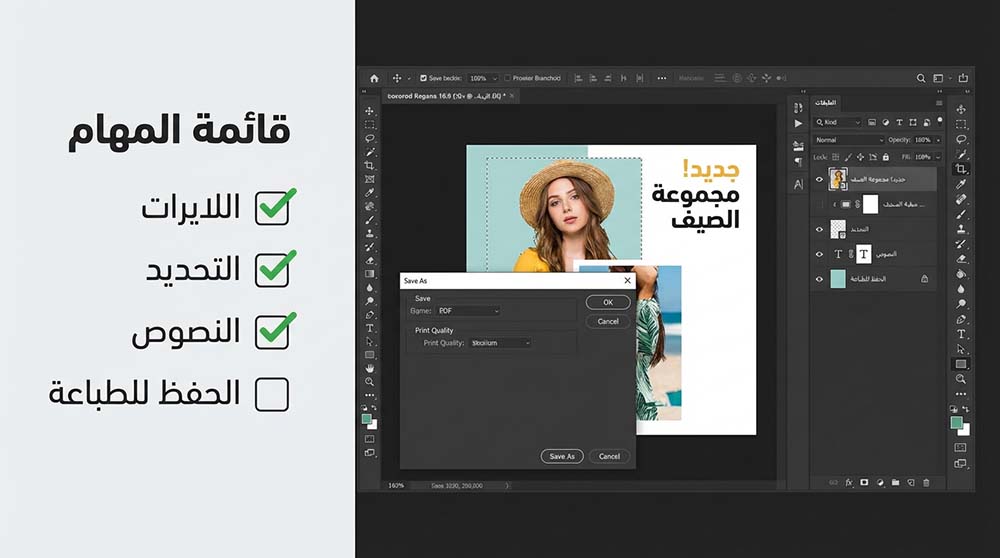Select the Pen tool in left toolbar

click(370, 314)
